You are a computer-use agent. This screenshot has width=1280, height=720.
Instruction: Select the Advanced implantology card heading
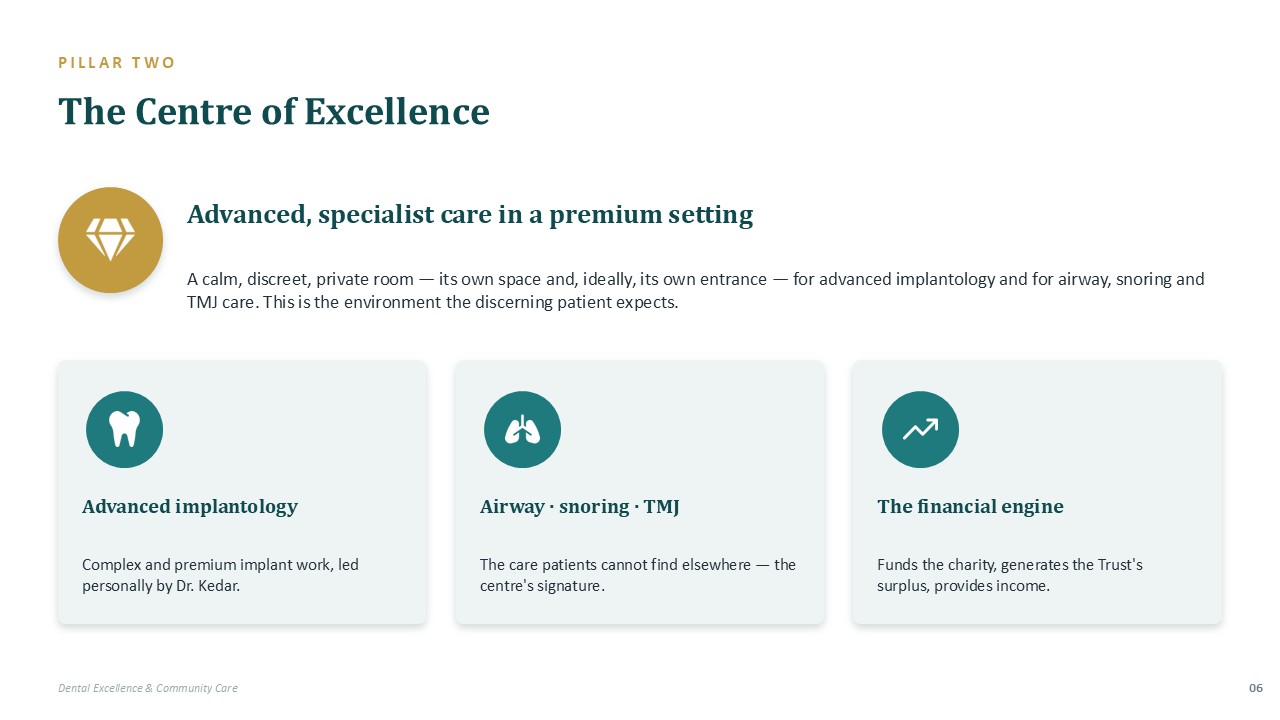190,506
